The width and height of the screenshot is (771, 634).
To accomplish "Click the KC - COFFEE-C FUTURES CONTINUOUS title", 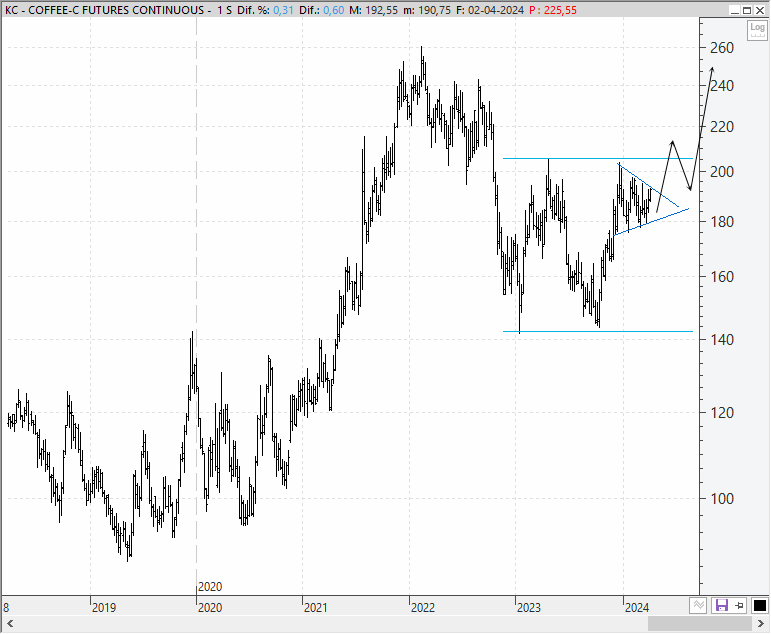I will (x=104, y=10).
